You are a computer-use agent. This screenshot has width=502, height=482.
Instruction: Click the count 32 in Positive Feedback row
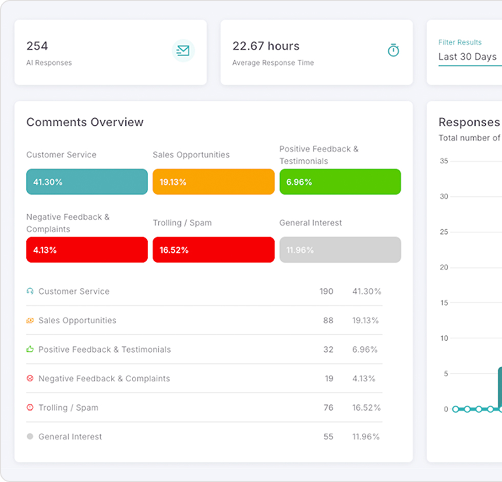[x=328, y=349]
